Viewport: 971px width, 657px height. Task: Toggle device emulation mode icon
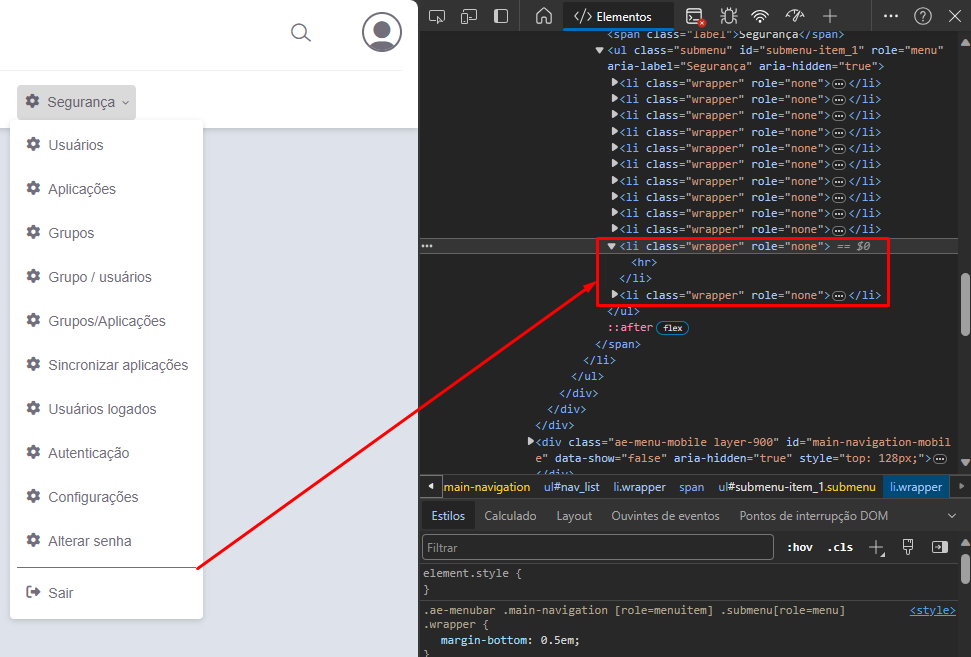[469, 16]
